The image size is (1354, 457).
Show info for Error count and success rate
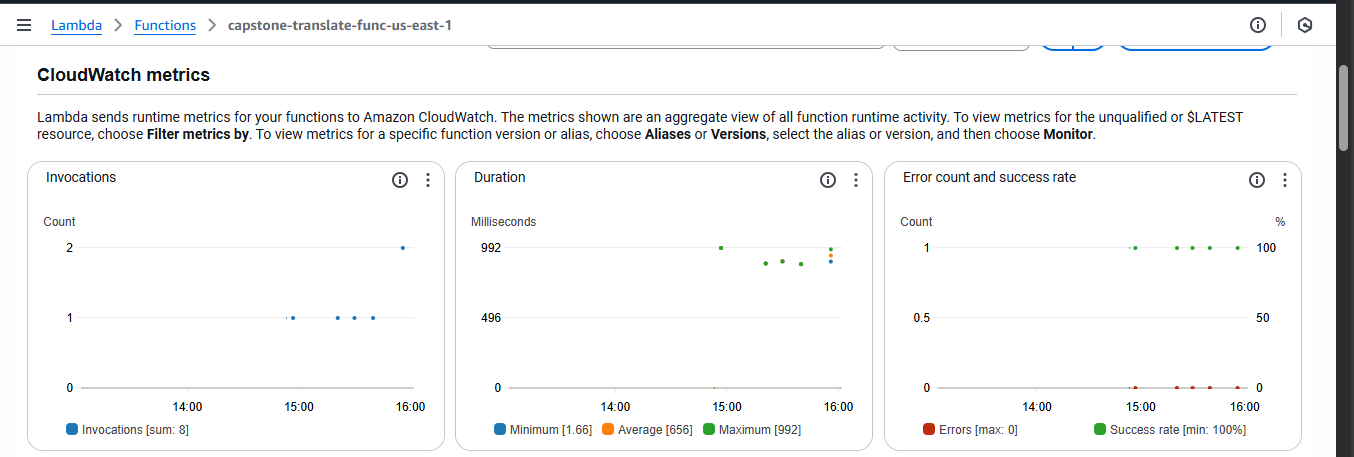(x=1257, y=180)
